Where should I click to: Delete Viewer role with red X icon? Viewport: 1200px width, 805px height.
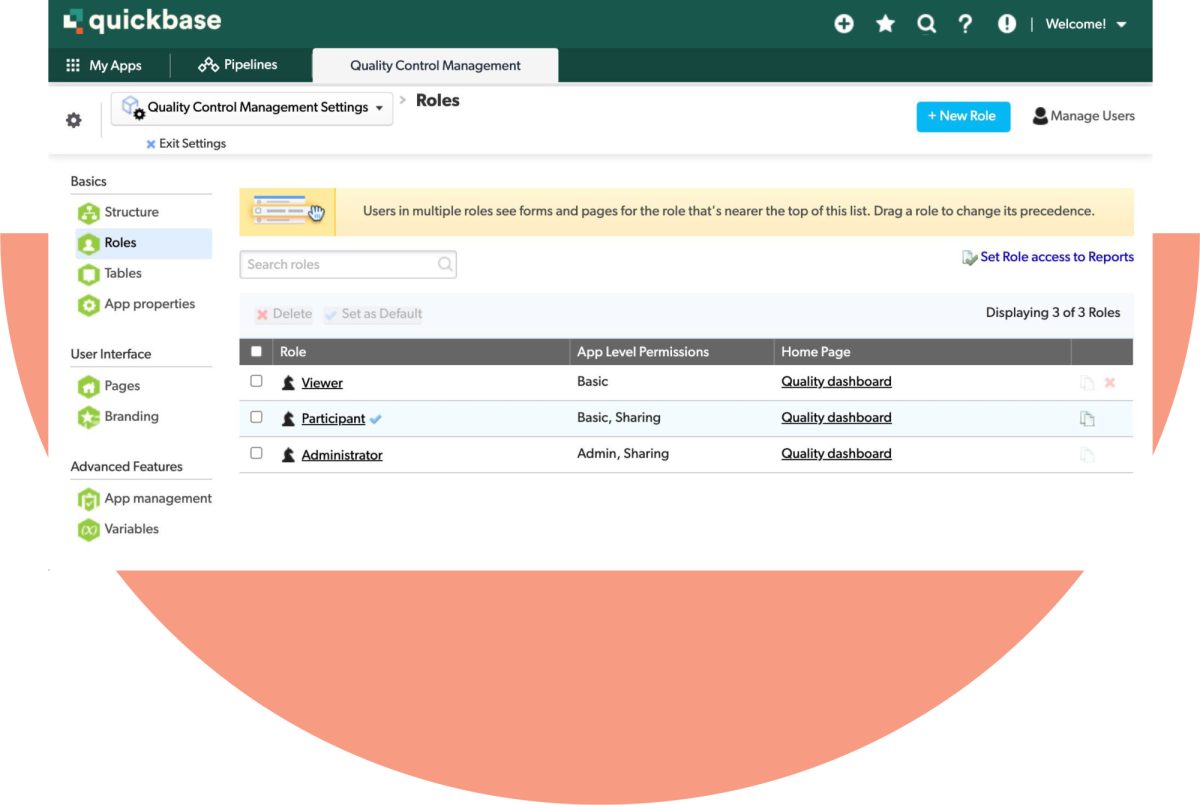click(1110, 383)
